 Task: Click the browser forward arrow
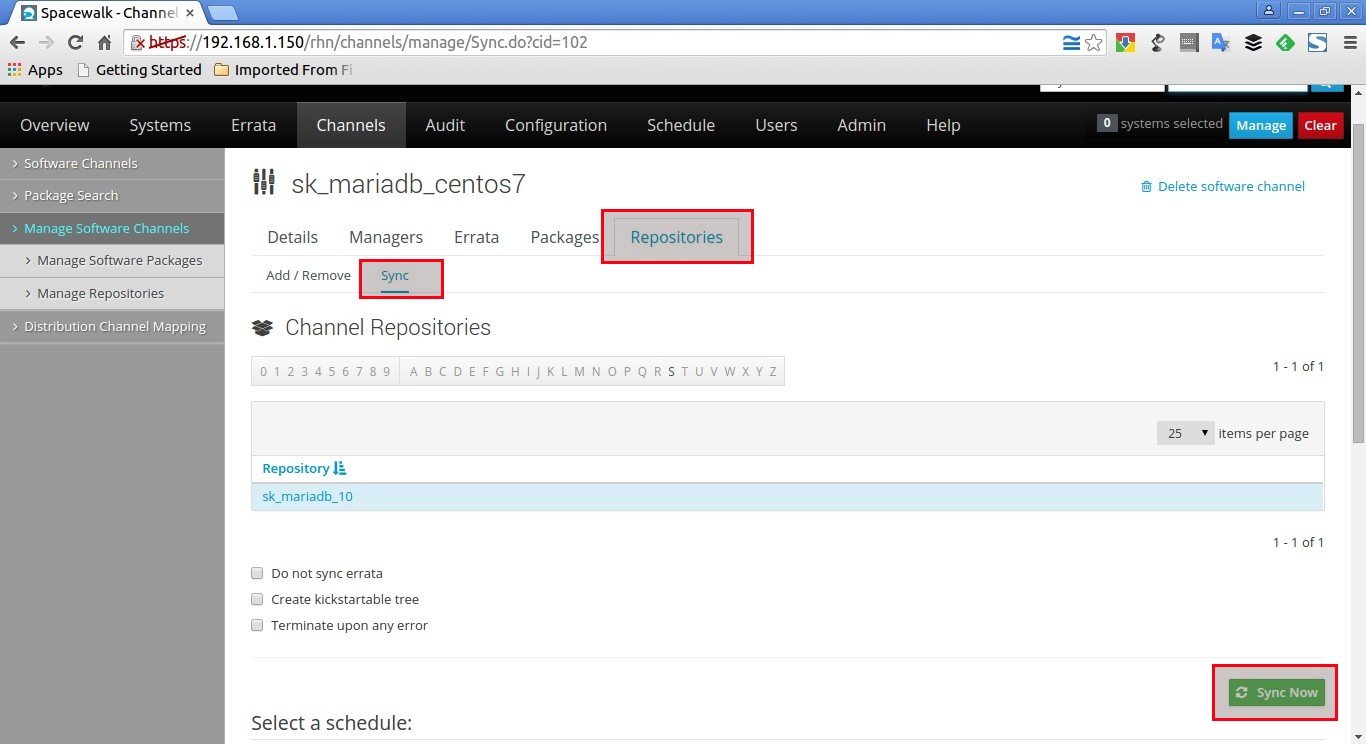pyautogui.click(x=46, y=43)
